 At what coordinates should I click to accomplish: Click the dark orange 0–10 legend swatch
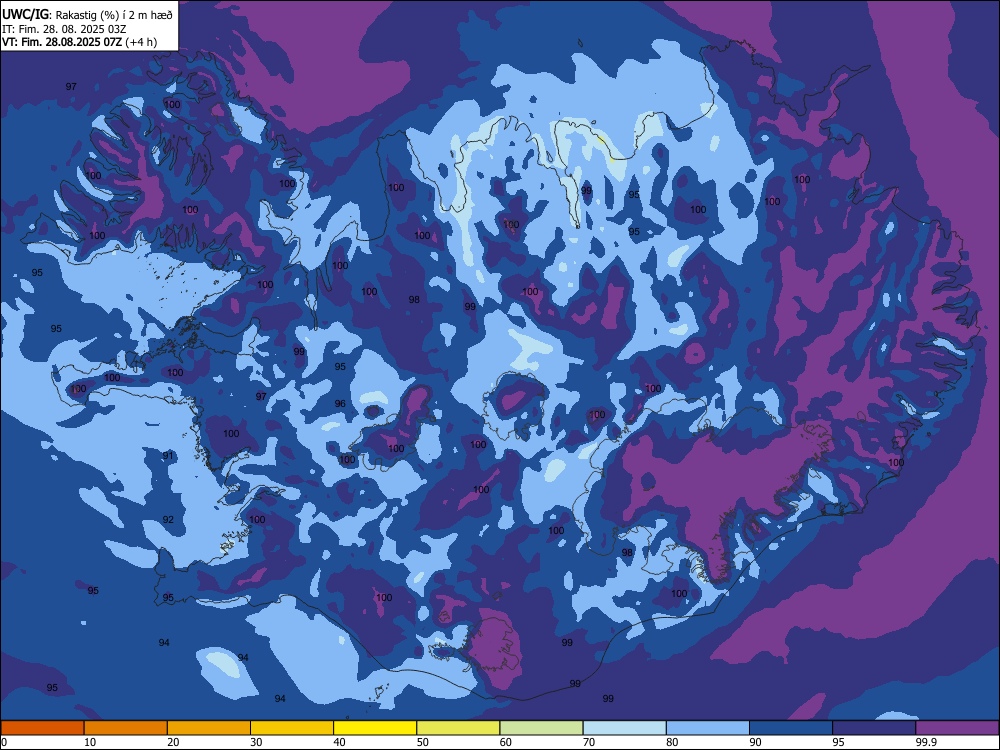coord(42,728)
